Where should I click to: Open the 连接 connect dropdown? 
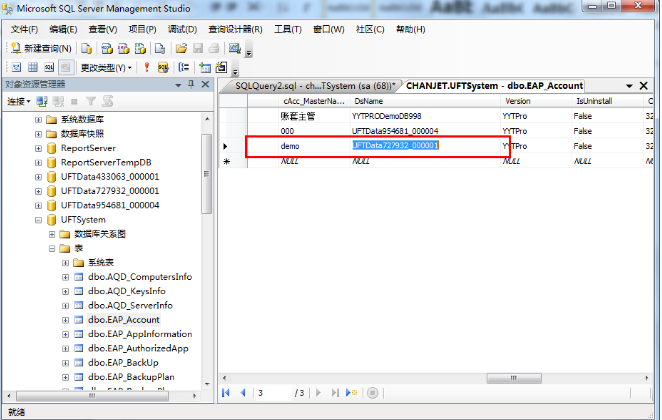pos(19,101)
